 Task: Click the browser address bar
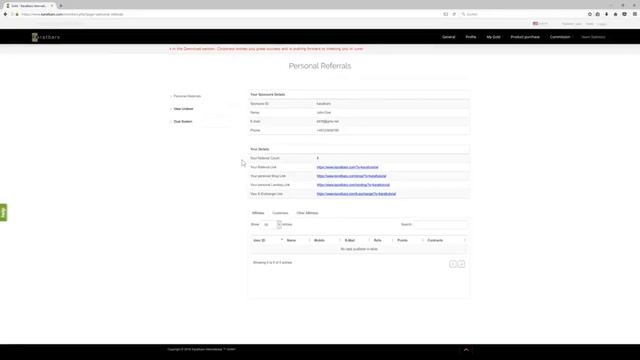click(x=229, y=14)
